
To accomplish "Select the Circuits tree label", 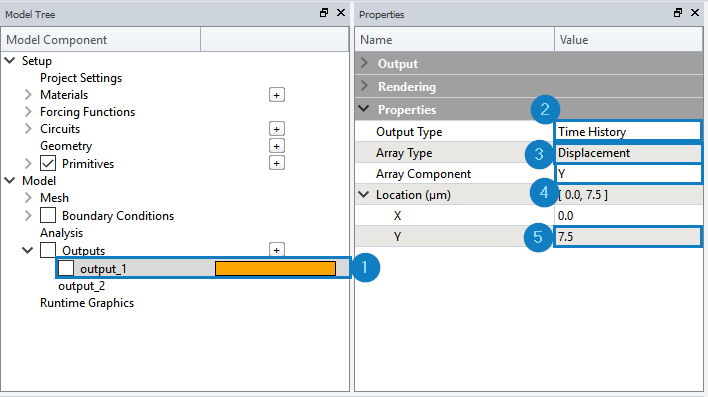I will point(60,129).
